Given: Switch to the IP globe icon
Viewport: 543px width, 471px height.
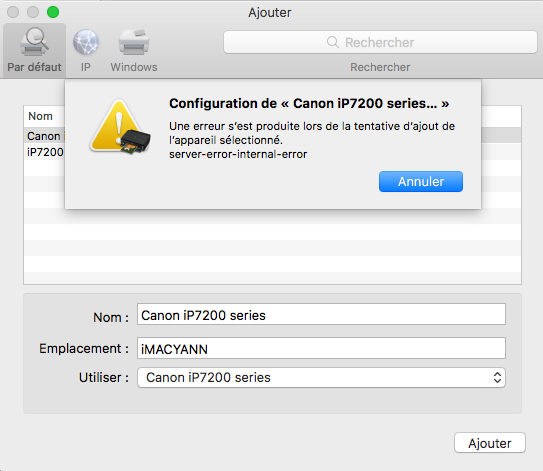Looking at the screenshot, I should point(86,42).
